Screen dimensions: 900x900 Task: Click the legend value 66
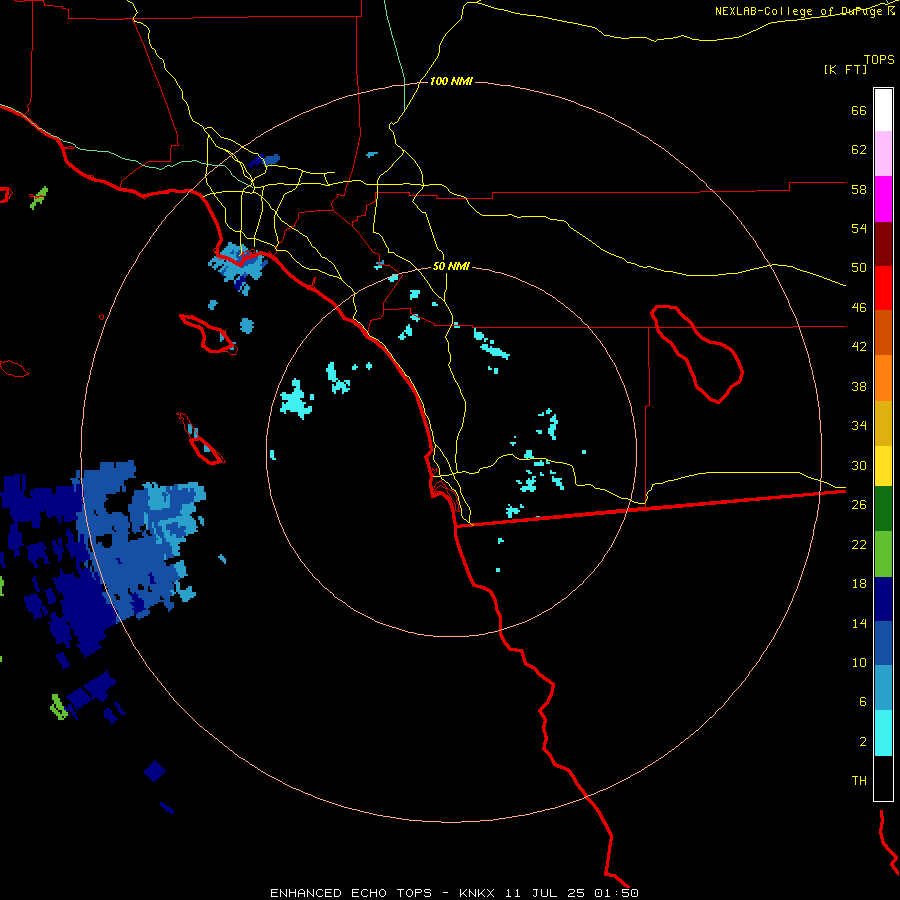tap(859, 110)
